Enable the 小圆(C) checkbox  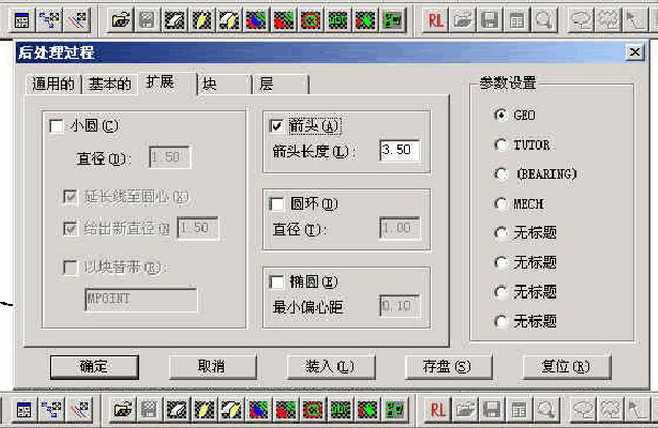56,126
